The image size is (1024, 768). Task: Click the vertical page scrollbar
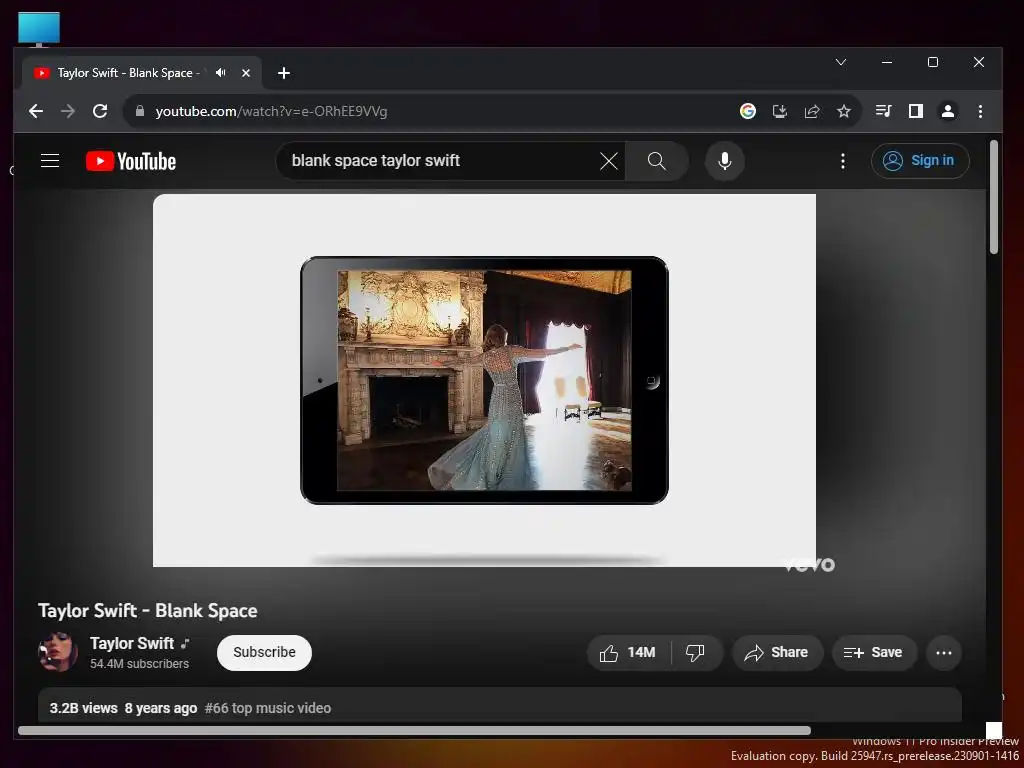click(993, 197)
